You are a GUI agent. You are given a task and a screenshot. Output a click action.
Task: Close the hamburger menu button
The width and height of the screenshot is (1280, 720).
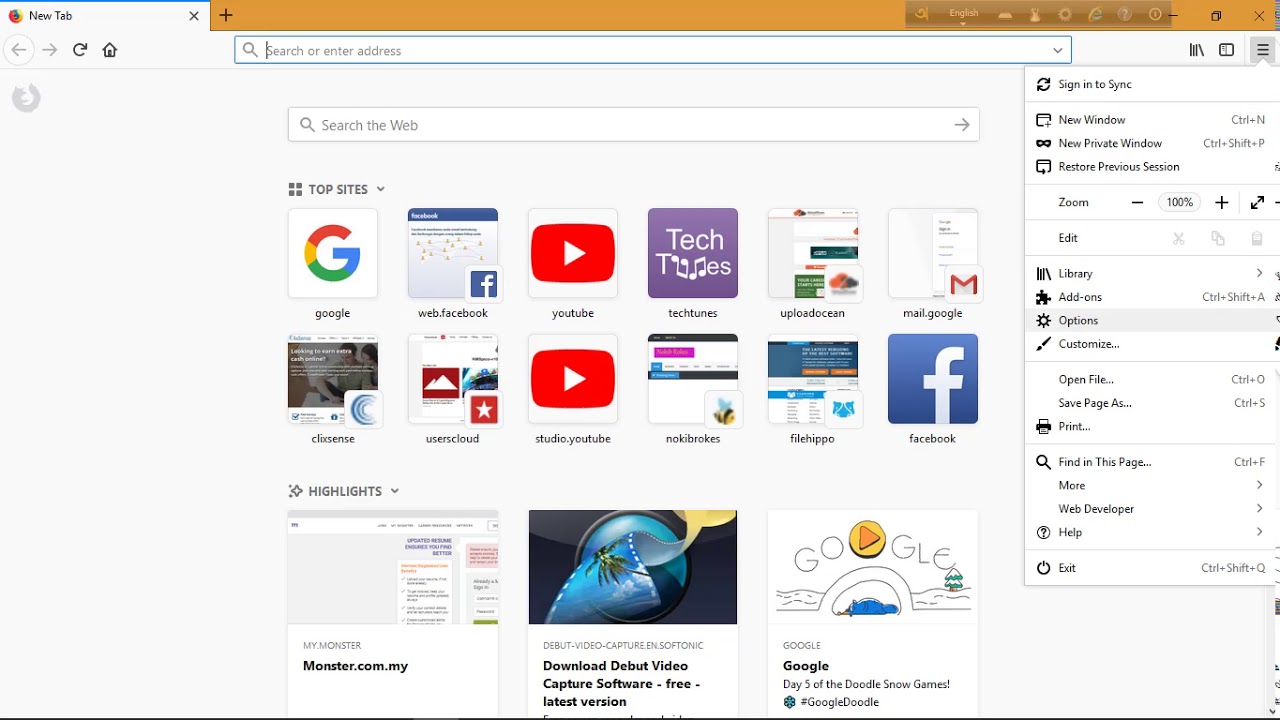pos(1263,50)
